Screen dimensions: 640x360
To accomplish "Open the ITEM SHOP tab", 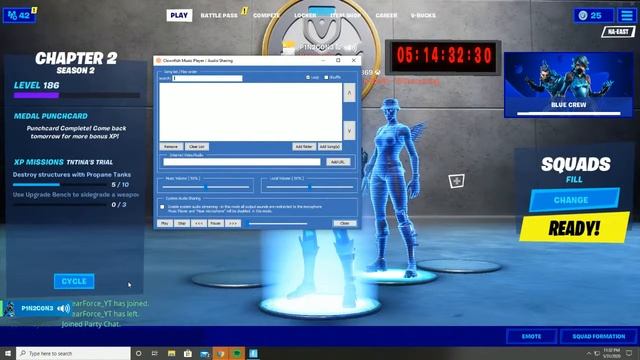I will click(x=345, y=16).
